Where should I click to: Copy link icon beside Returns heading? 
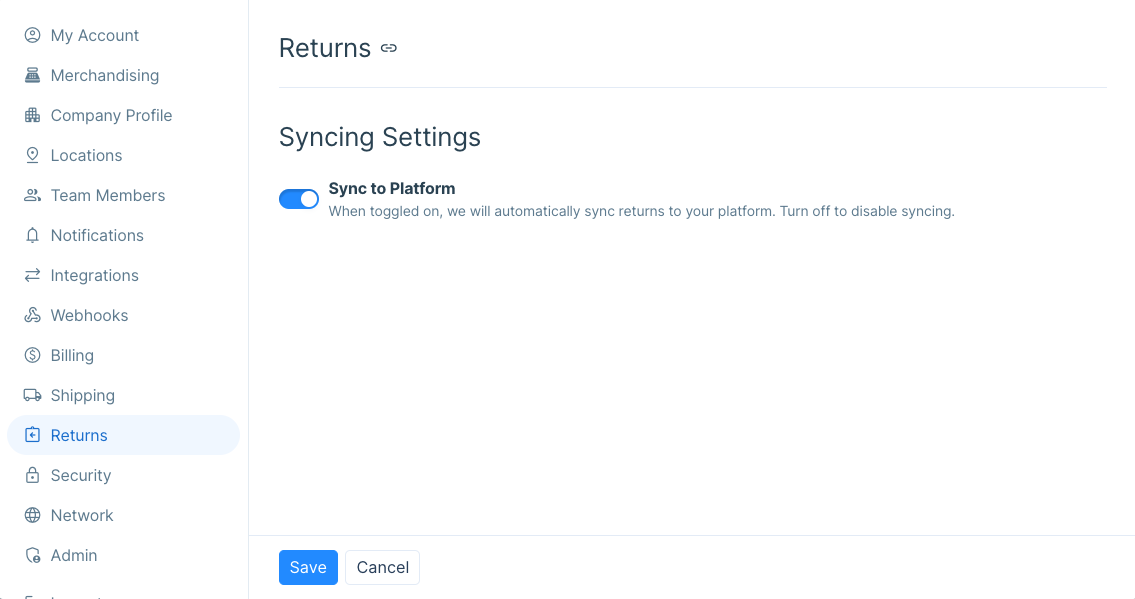pos(389,48)
